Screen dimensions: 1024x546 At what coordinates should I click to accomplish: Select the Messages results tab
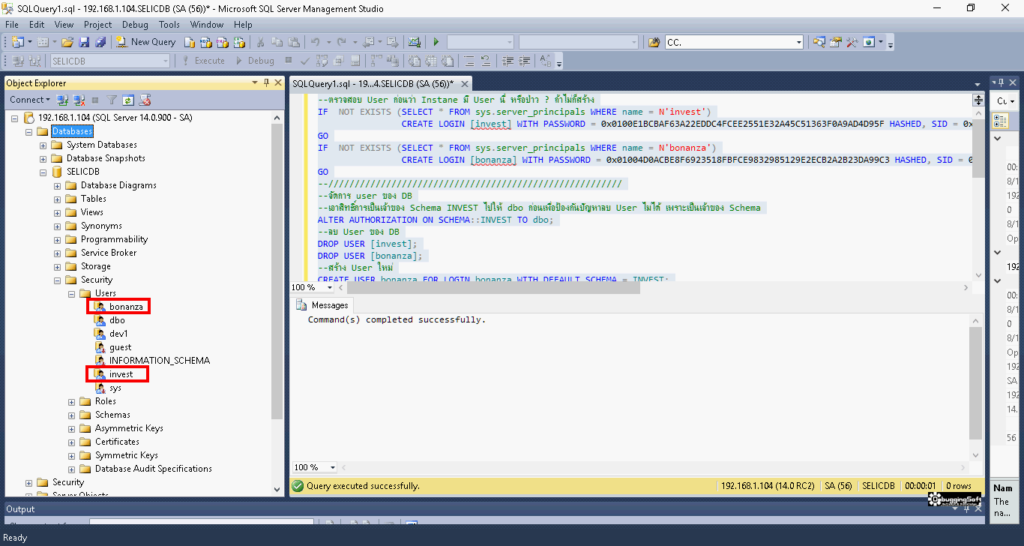click(x=323, y=305)
